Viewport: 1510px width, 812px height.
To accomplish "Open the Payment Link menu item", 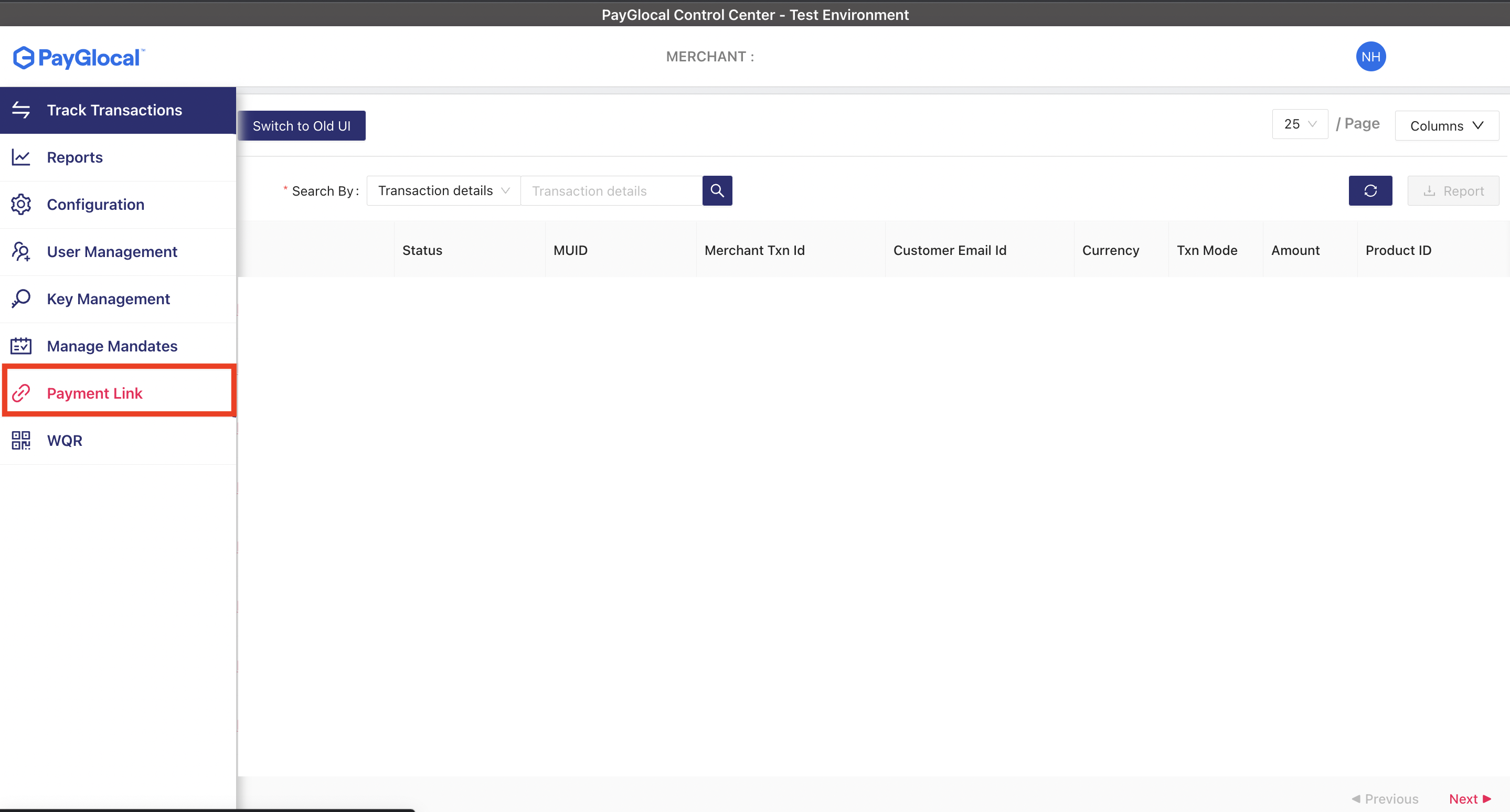I will (95, 393).
